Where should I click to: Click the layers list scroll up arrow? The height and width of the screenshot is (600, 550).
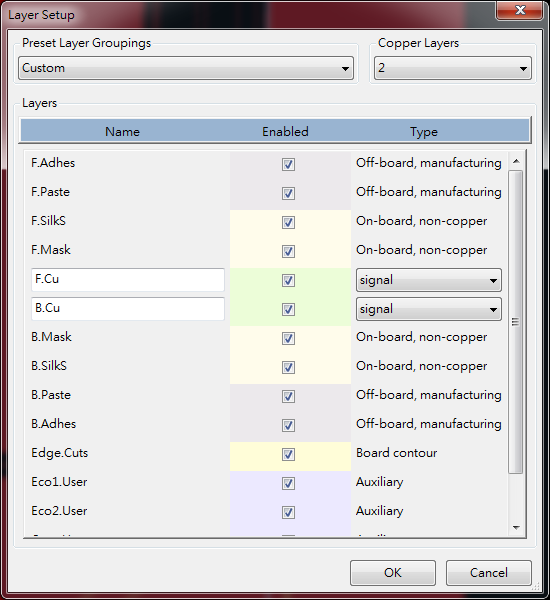tap(516, 161)
